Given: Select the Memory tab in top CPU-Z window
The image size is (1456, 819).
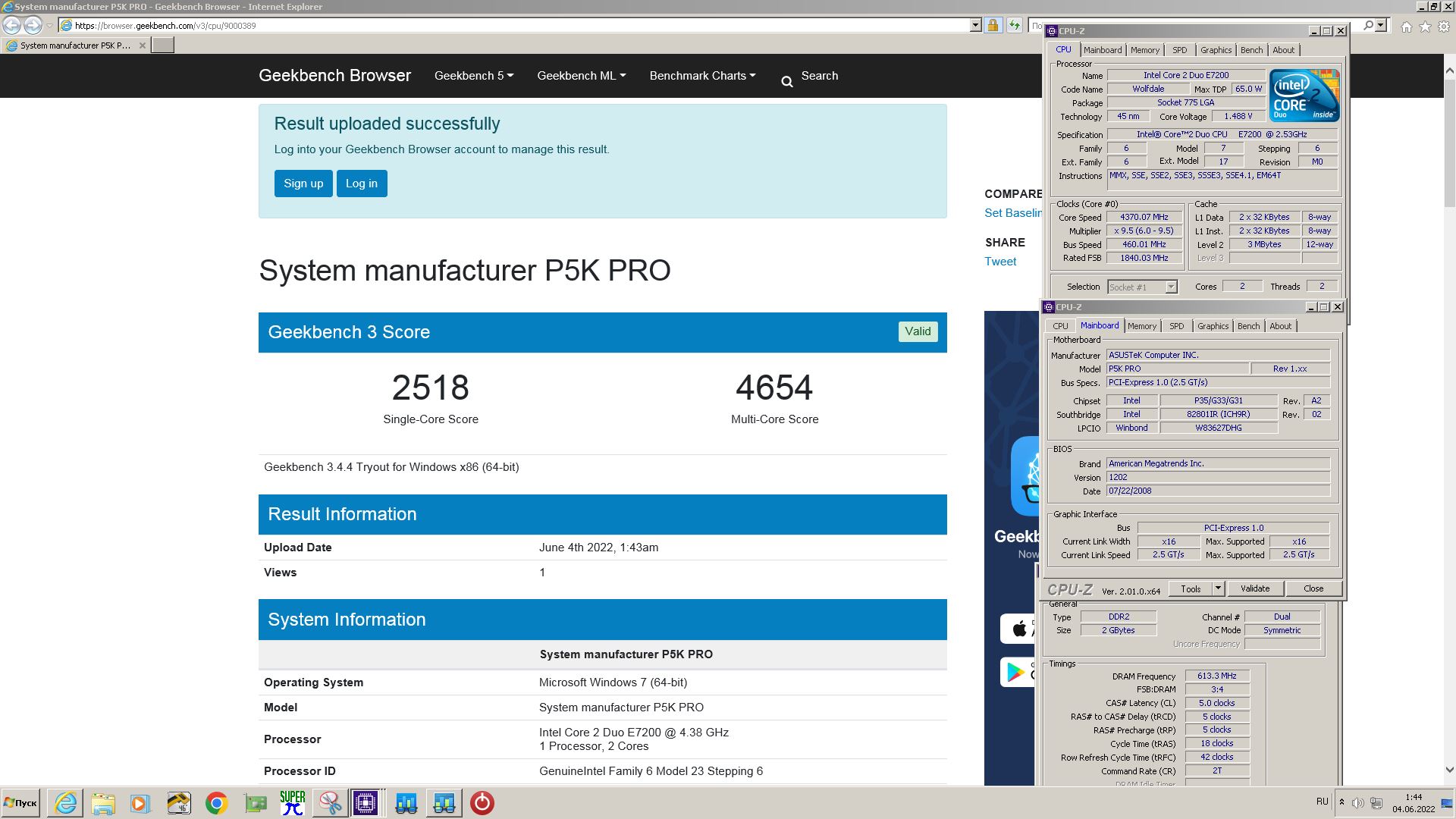Looking at the screenshot, I should [x=1145, y=50].
